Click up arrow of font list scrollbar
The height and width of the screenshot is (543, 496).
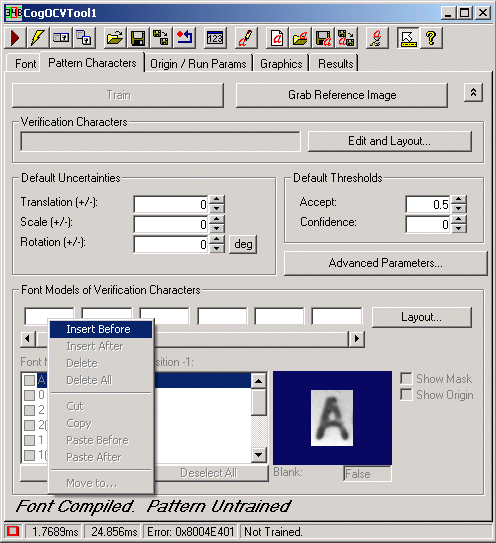[x=258, y=381]
